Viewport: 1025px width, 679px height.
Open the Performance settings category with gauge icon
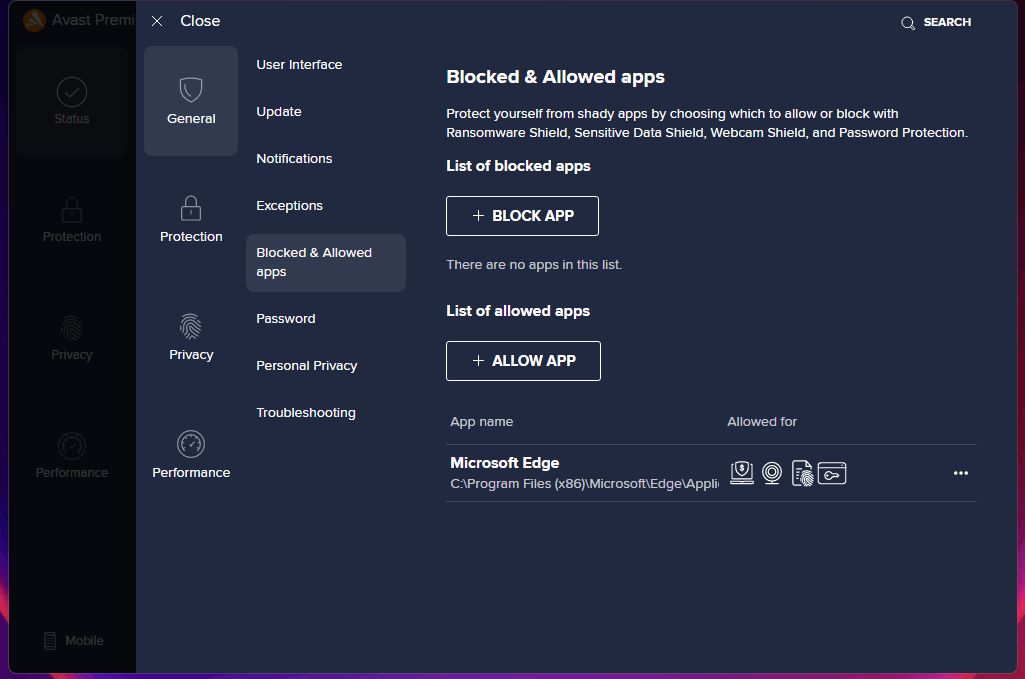pyautogui.click(x=191, y=455)
